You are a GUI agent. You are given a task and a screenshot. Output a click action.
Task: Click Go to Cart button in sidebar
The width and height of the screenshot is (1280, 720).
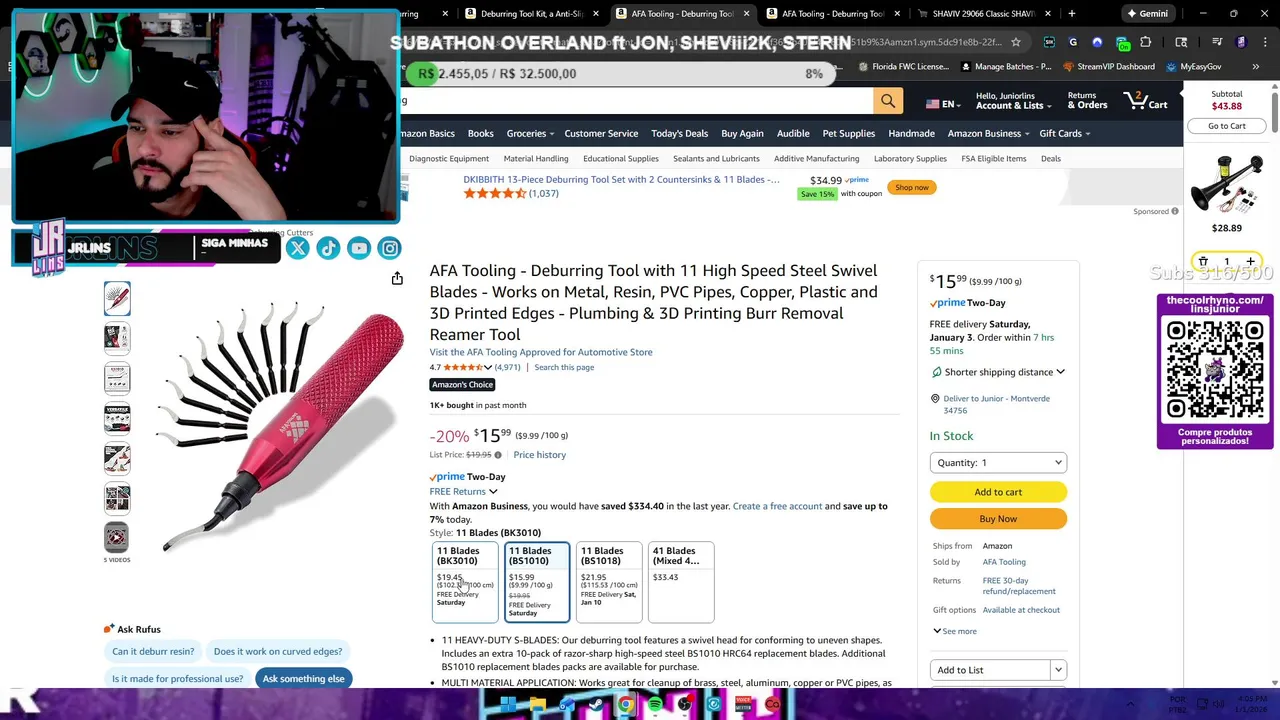pyautogui.click(x=1227, y=126)
